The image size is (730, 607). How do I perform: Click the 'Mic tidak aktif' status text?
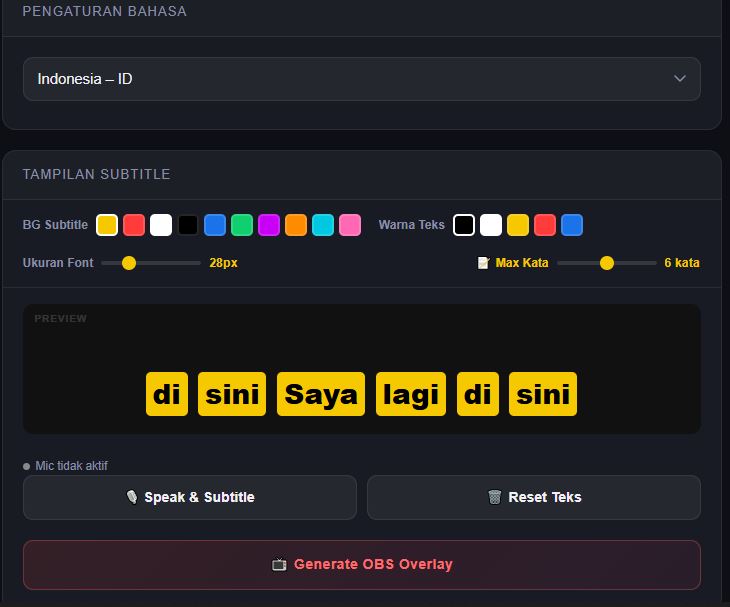[x=72, y=466]
